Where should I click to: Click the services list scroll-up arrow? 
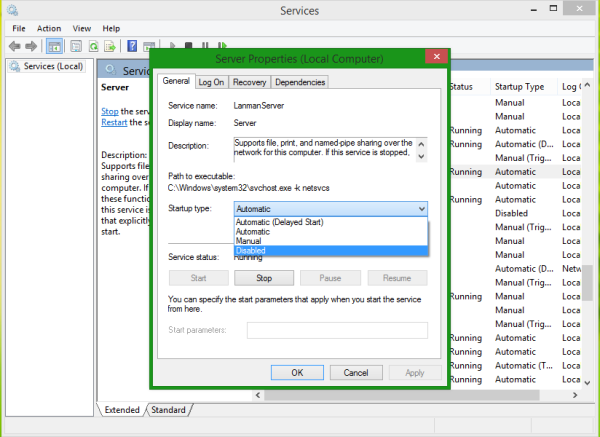[587, 85]
